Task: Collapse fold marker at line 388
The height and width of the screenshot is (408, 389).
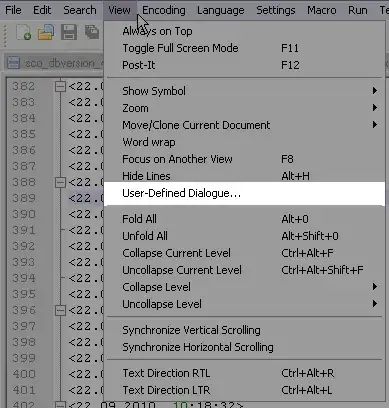Action: click(x=60, y=183)
